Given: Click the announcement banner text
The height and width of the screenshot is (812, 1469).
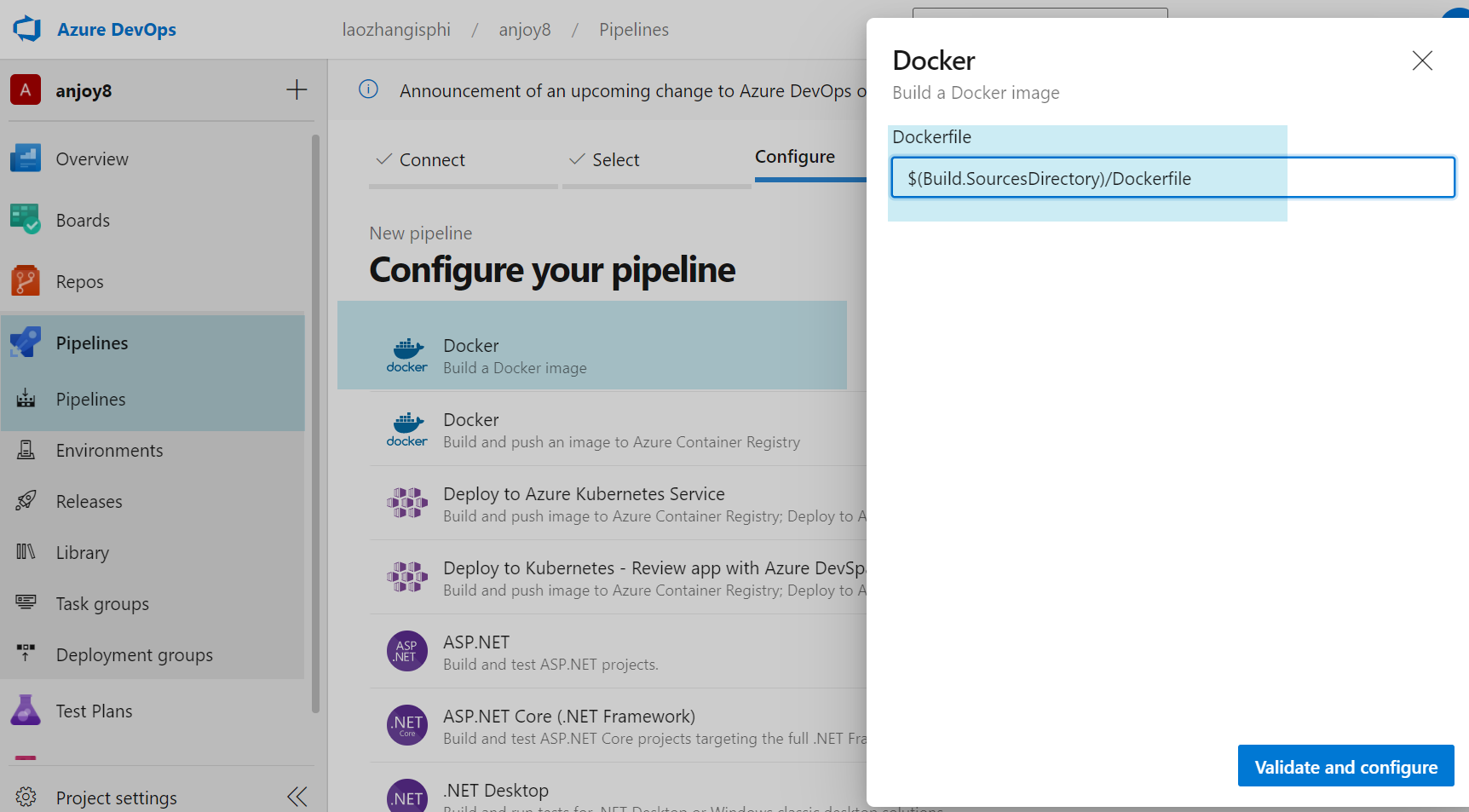Looking at the screenshot, I should [633, 90].
